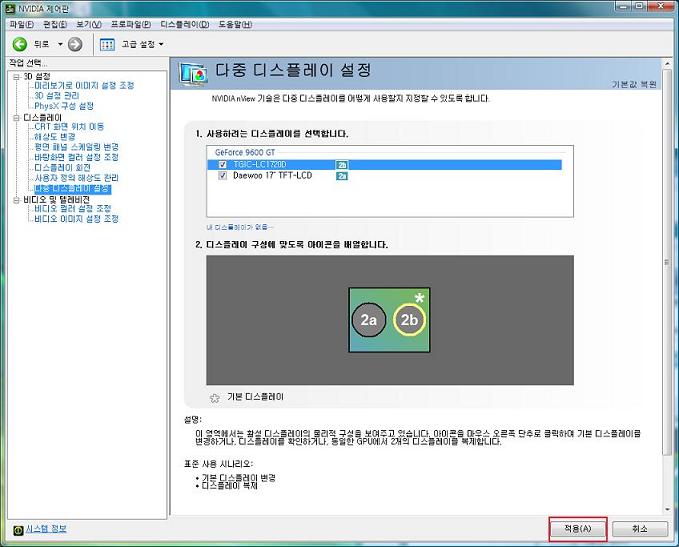
Task: Click the 비디오 및 텔레비전 tree node label
Action: (x=56, y=200)
